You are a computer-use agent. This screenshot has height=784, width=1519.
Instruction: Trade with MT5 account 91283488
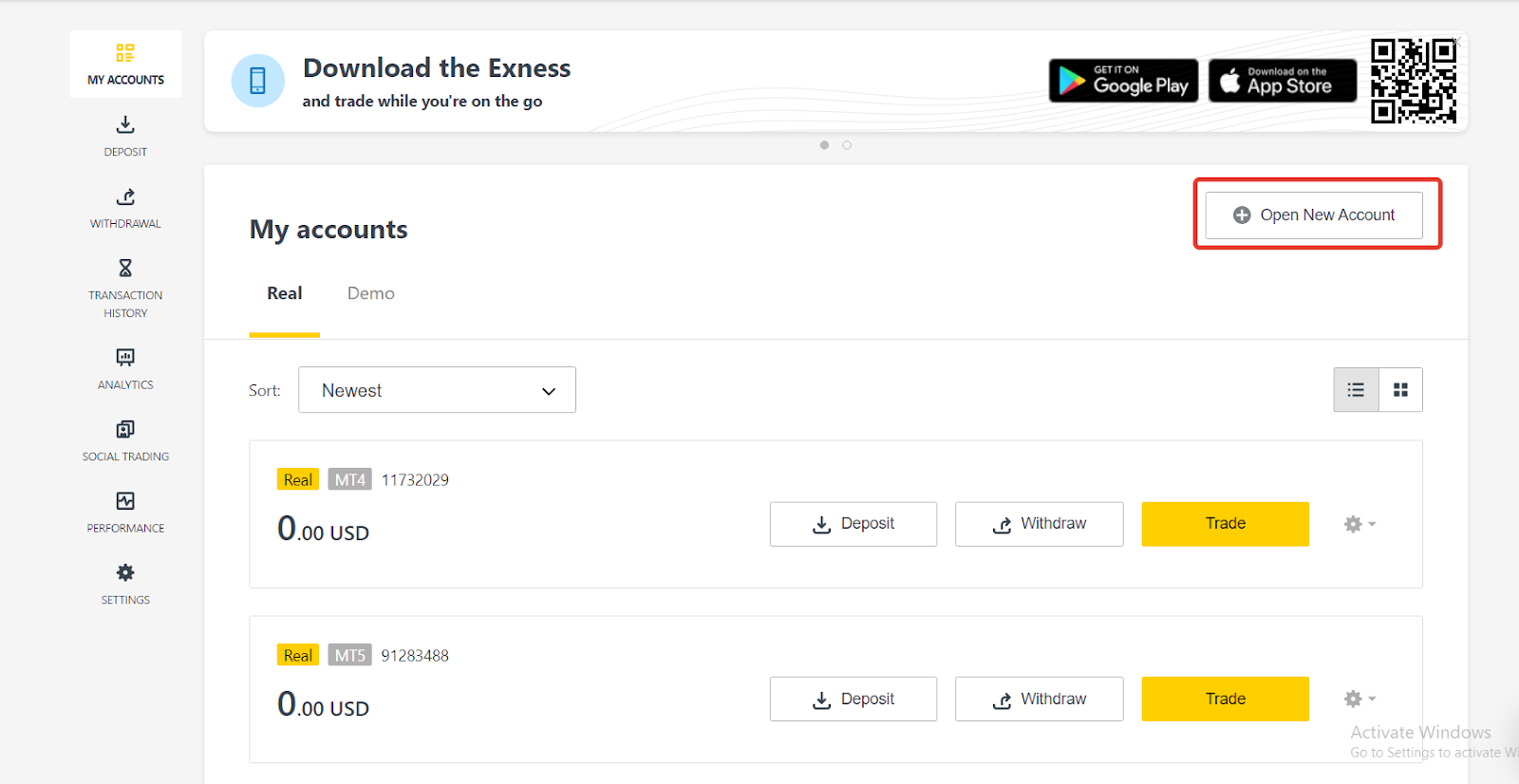[x=1226, y=700]
